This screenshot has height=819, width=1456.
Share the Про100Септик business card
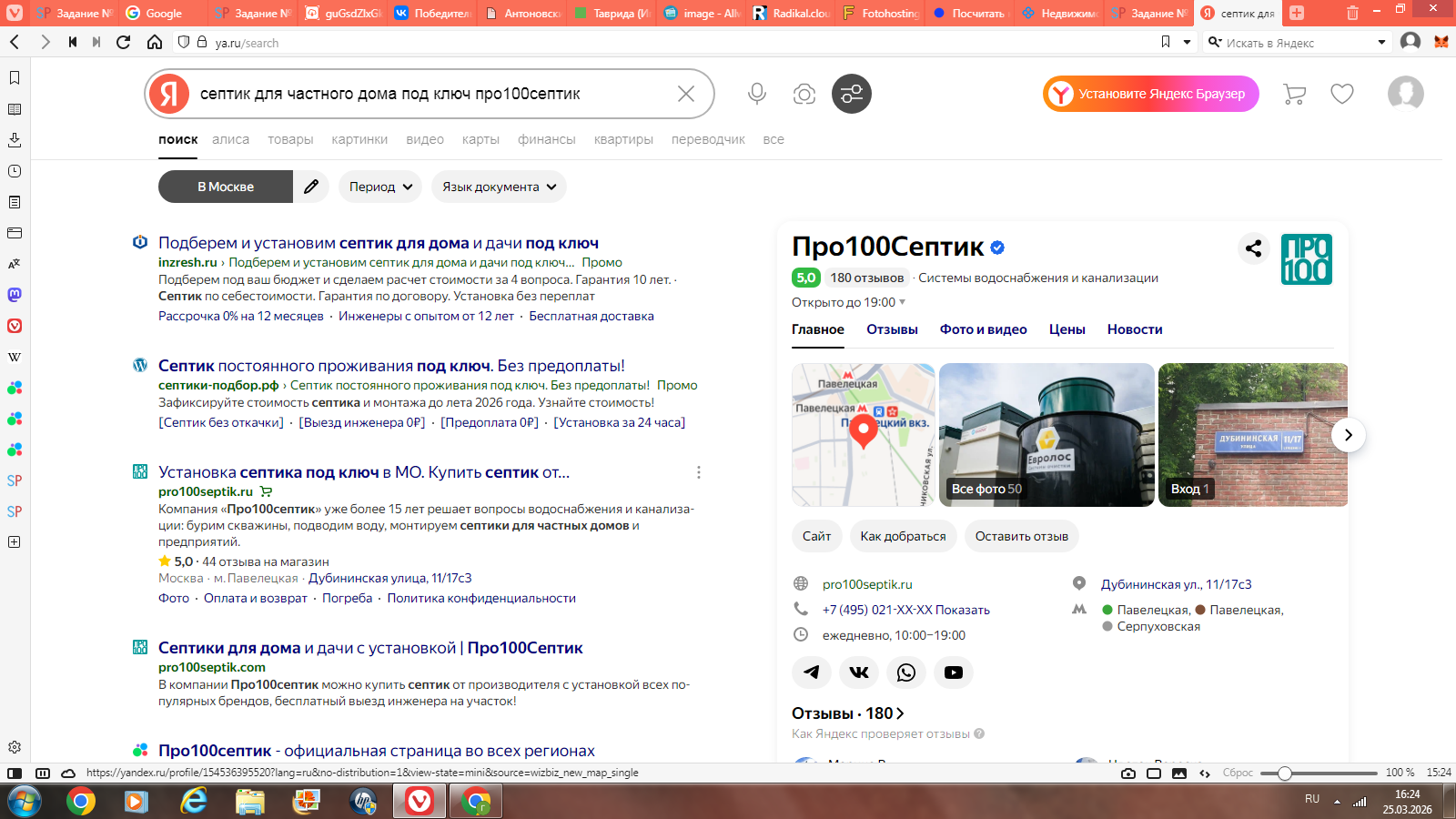pos(1253,248)
